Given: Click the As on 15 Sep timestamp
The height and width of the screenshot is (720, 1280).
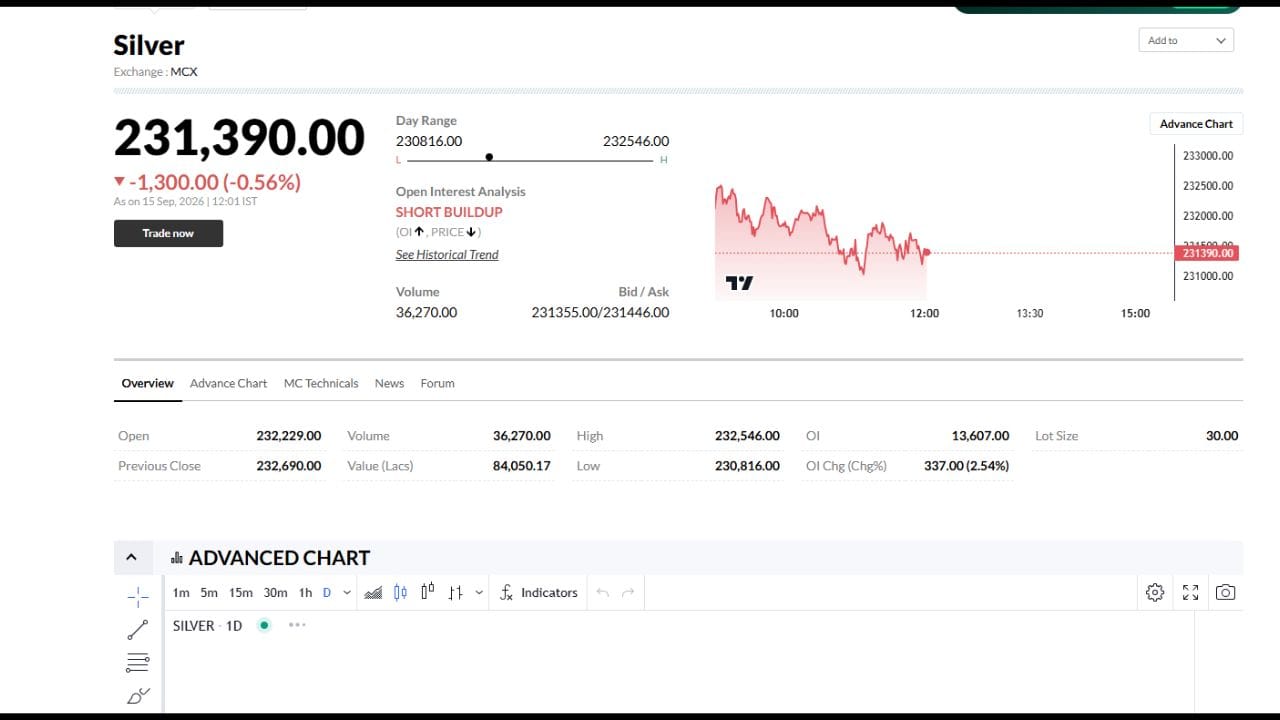Looking at the screenshot, I should pos(186,201).
